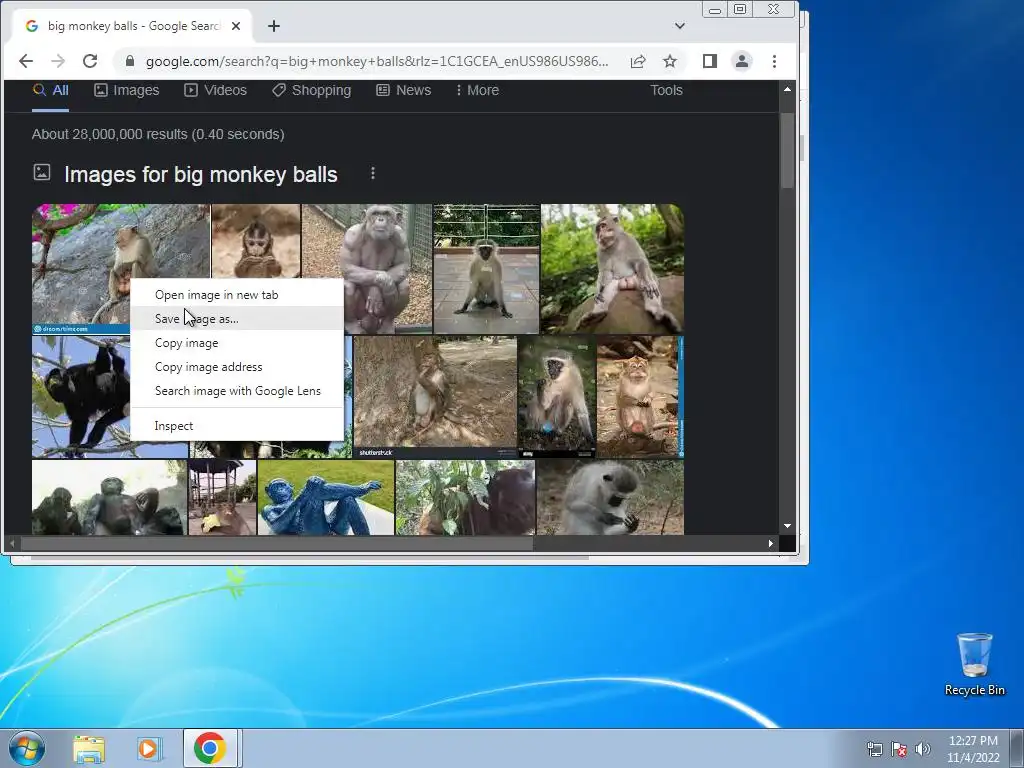Click the padlock site info icon

coord(130,61)
